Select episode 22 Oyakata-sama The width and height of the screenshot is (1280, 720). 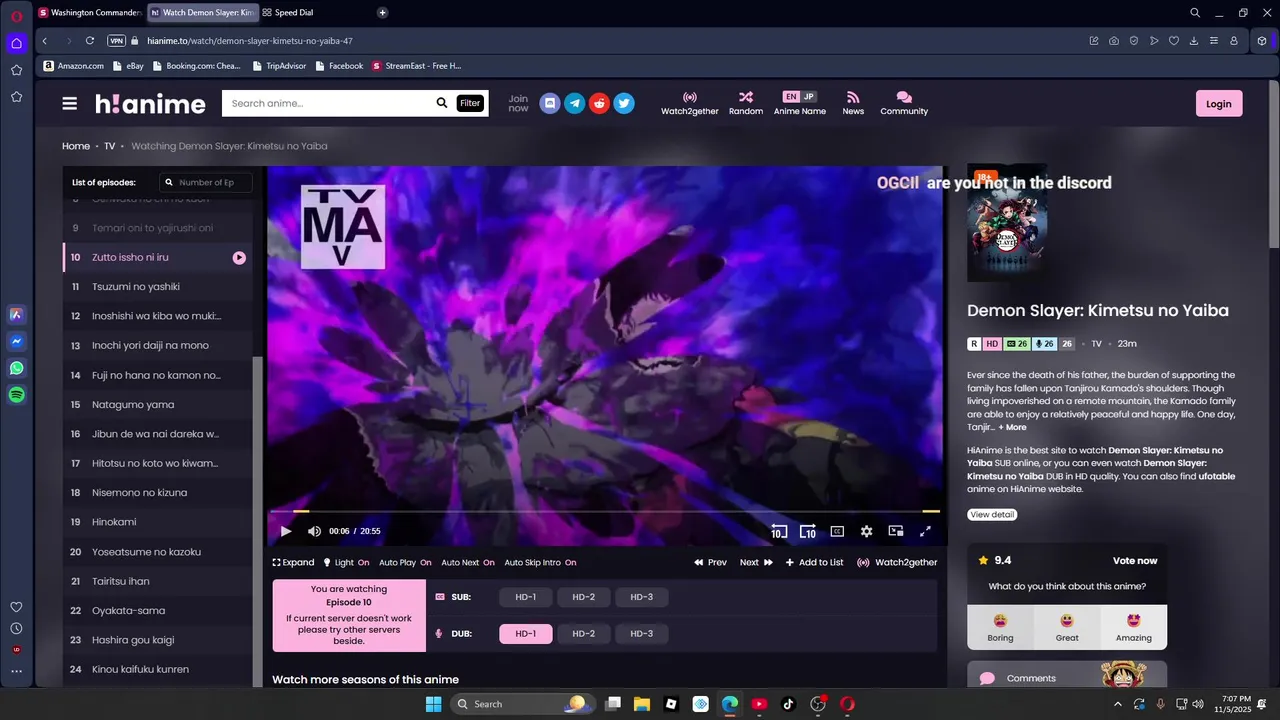pos(157,610)
